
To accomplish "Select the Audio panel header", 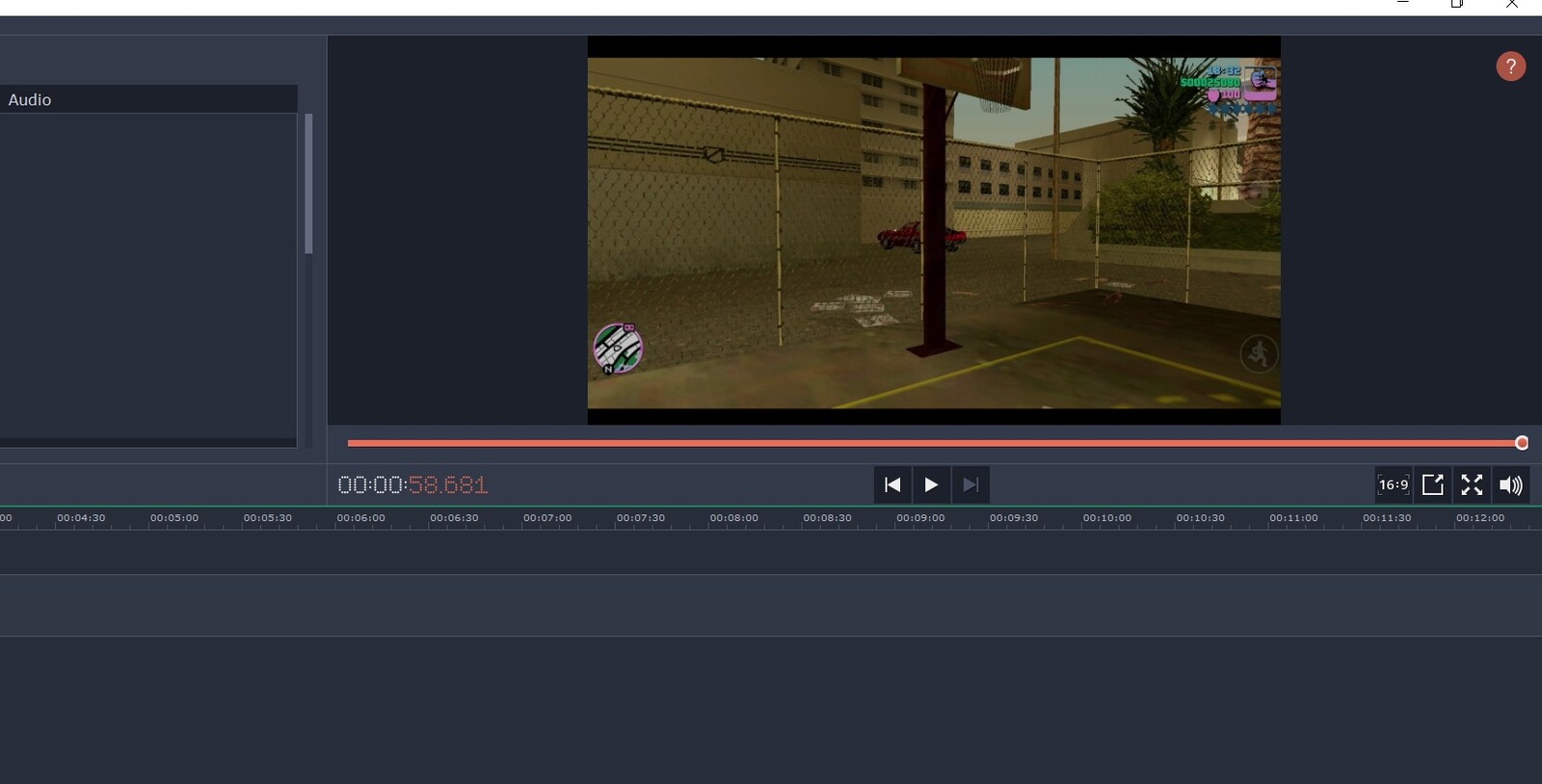I will pos(148,99).
